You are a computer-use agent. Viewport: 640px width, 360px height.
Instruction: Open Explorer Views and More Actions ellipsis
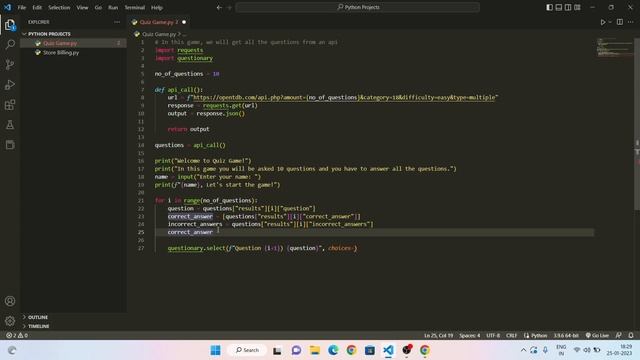[x=117, y=22]
